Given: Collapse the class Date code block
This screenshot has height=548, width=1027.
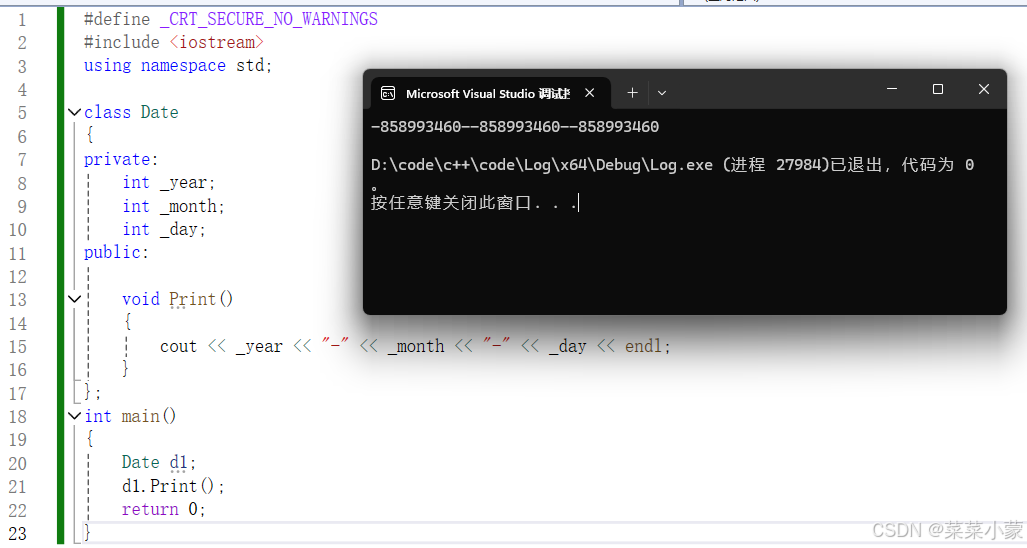Looking at the screenshot, I should (x=75, y=113).
